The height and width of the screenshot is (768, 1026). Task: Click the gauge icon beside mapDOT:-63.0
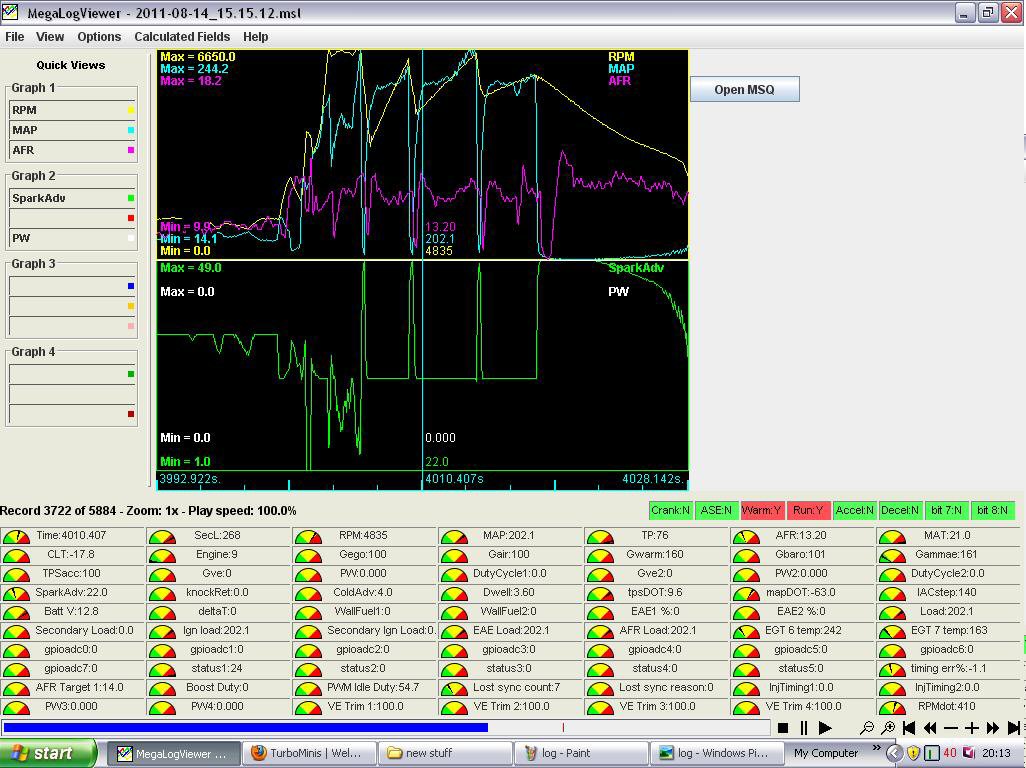click(746, 594)
